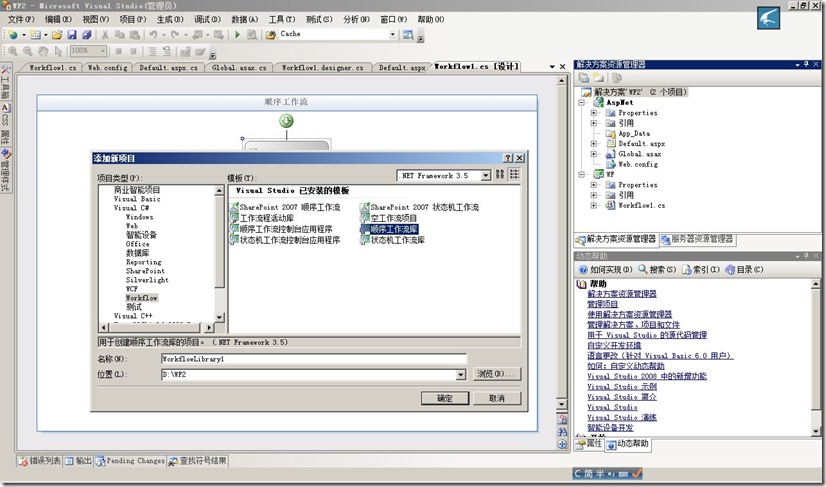Open the 错误列表 tab

point(40,461)
